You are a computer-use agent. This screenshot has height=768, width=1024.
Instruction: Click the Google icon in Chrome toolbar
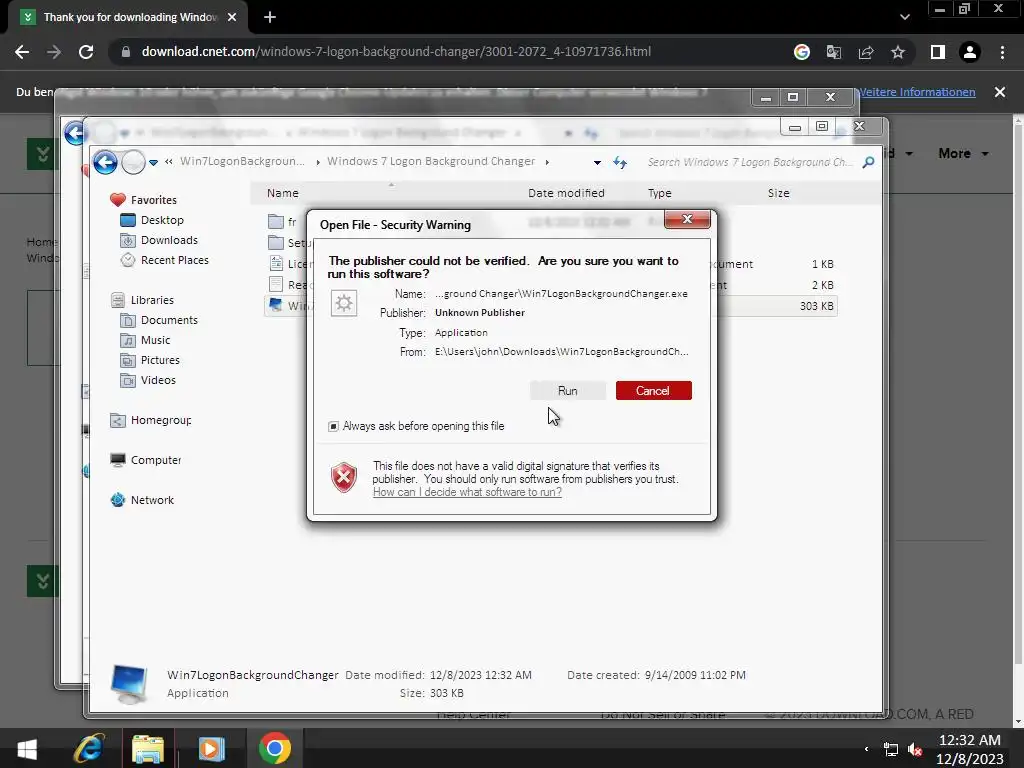pos(802,52)
